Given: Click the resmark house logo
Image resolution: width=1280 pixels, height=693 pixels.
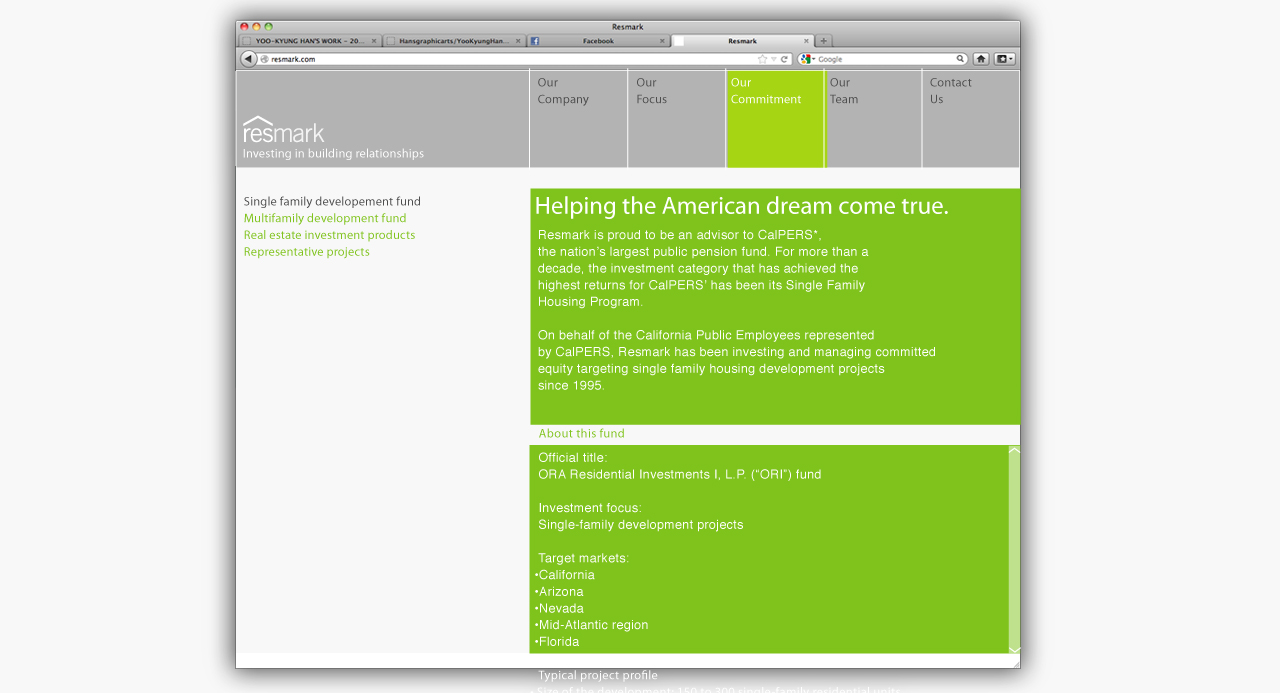Looking at the screenshot, I should point(283,129).
